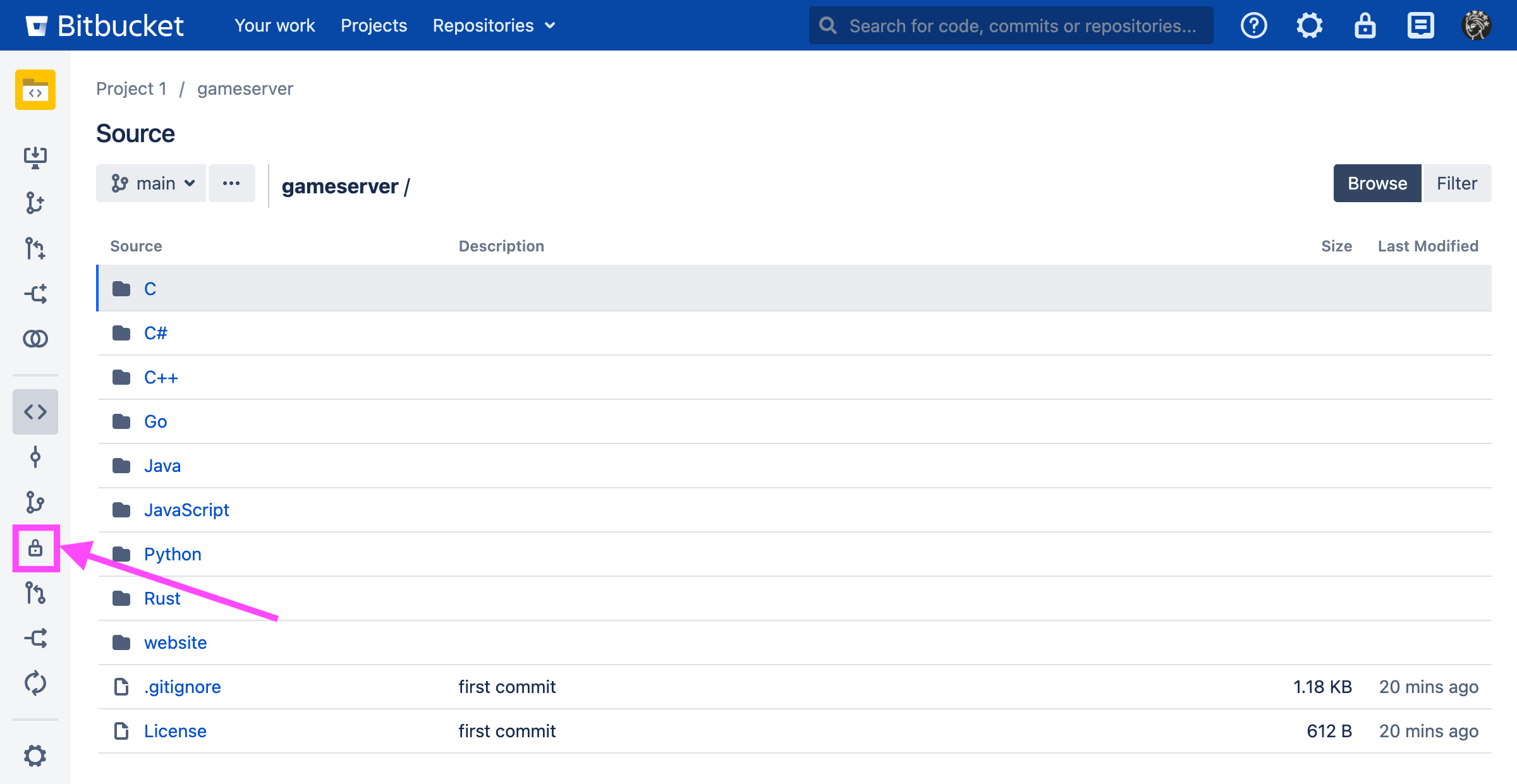
Task: Click the highlighted lock icon in sidebar
Action: (35, 548)
